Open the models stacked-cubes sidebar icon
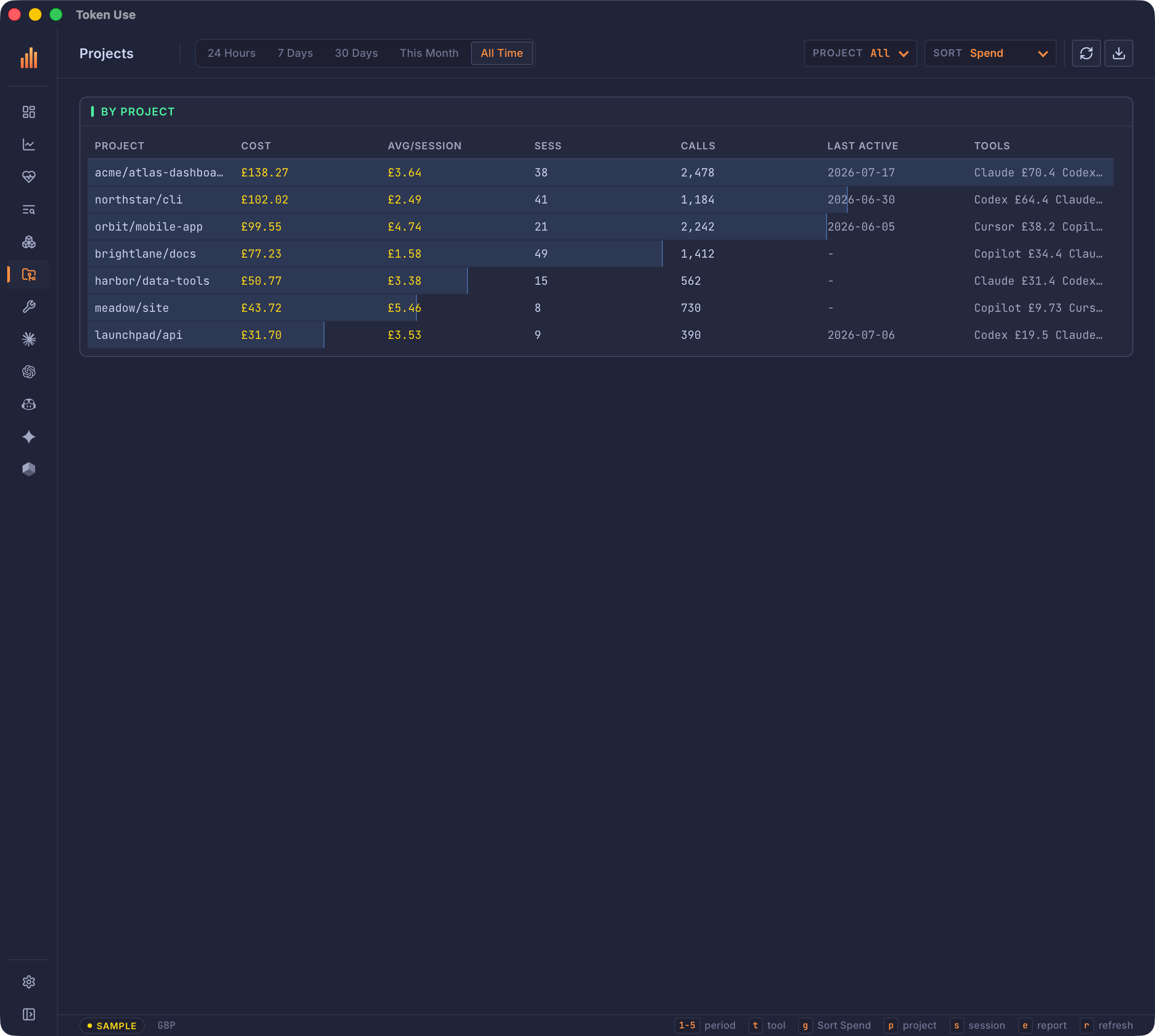The image size is (1155, 1036). click(x=28, y=242)
